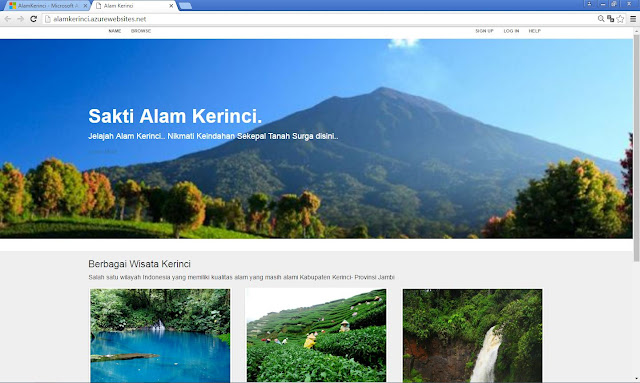The width and height of the screenshot is (640, 383).
Task: Bookmark this page with the star icon
Action: tap(620, 19)
